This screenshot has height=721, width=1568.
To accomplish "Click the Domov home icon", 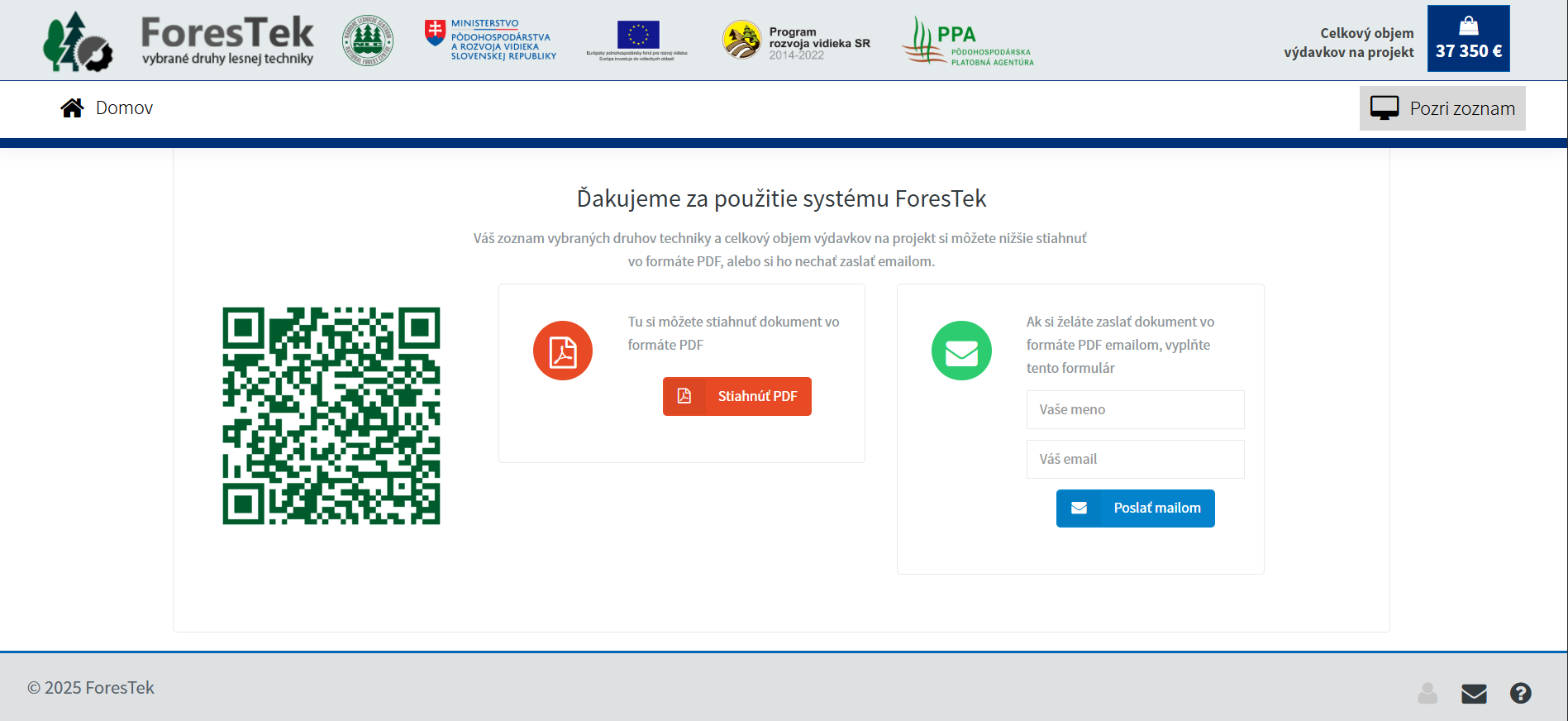I will coord(72,108).
